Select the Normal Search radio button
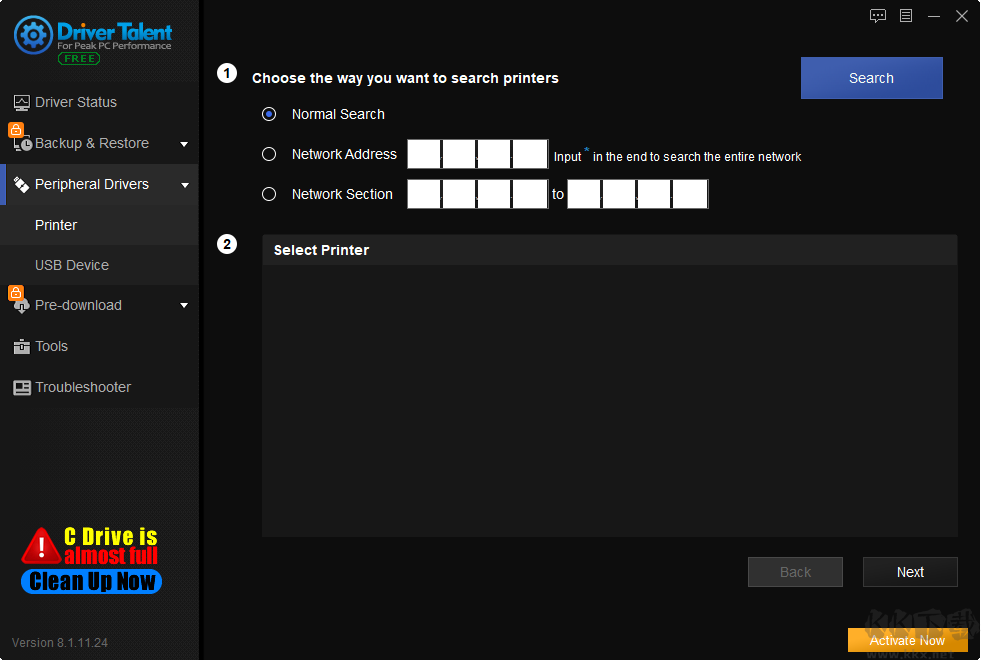Screen dimensions: 981x661 (269, 114)
